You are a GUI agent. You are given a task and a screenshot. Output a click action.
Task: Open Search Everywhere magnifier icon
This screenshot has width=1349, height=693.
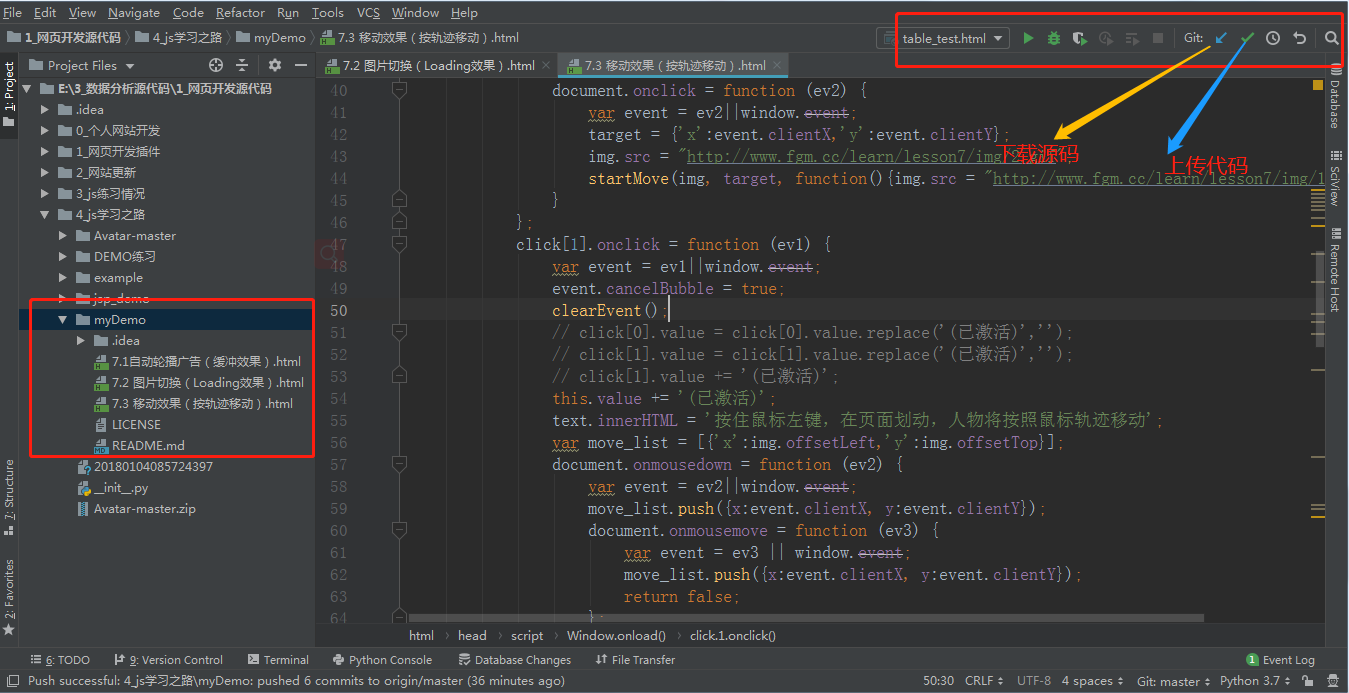tap(1332, 38)
